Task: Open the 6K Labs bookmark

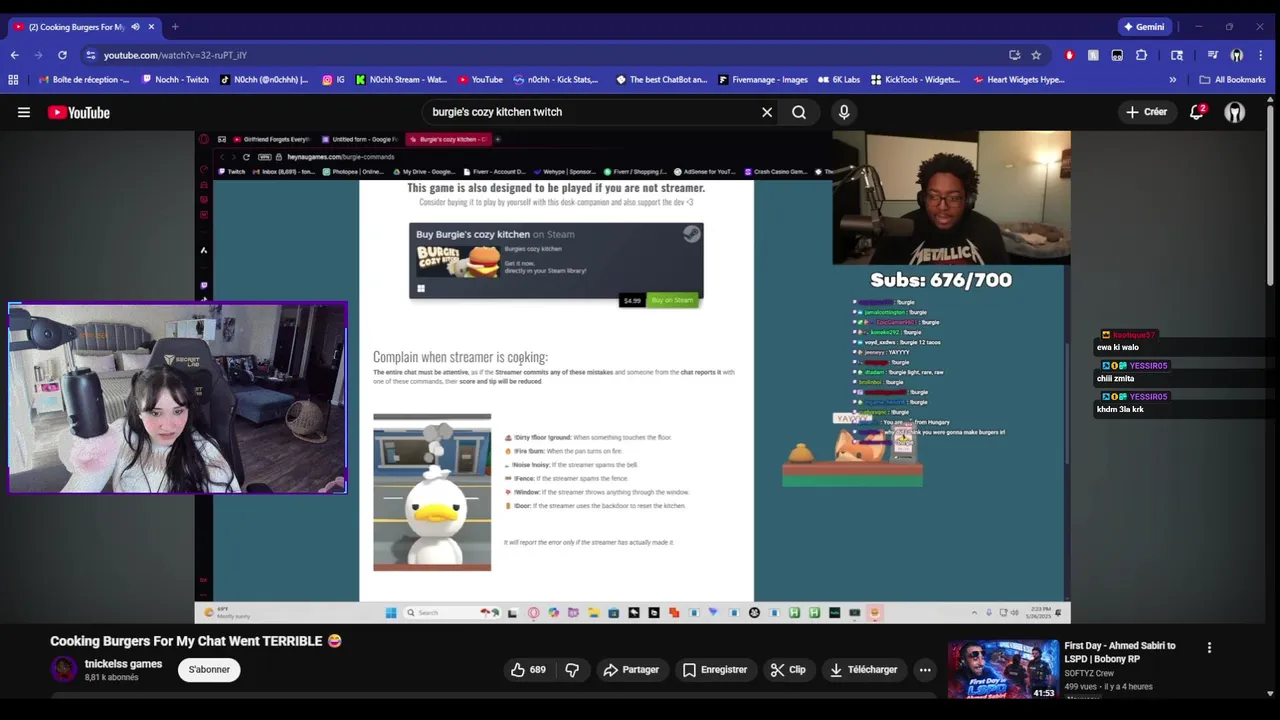Action: (839, 80)
